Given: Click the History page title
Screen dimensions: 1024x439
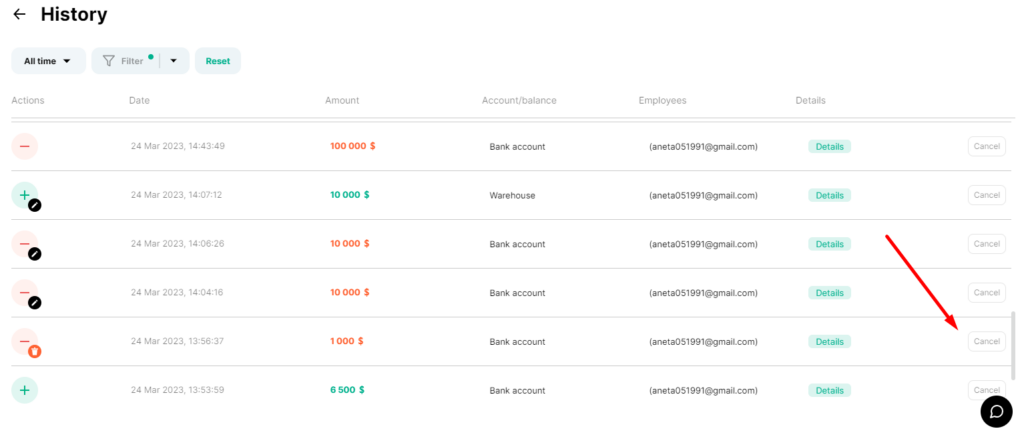Looking at the screenshot, I should coord(74,14).
